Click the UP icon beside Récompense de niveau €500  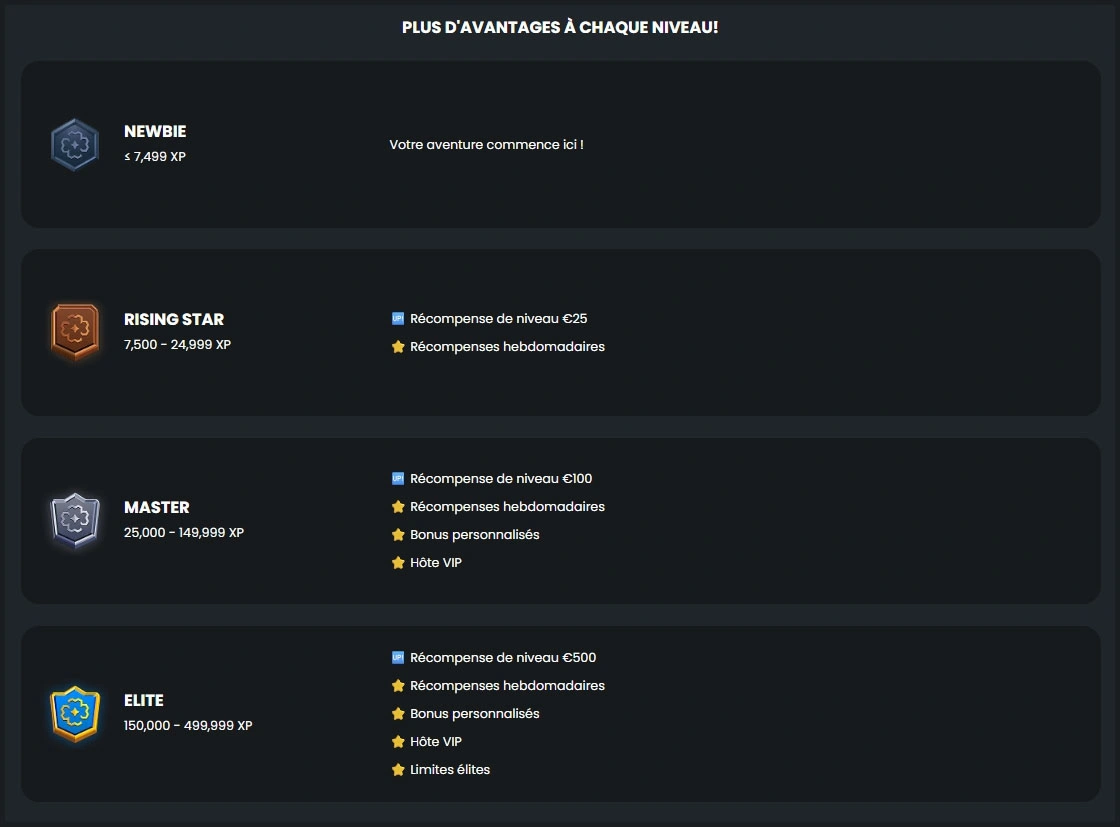[398, 658]
